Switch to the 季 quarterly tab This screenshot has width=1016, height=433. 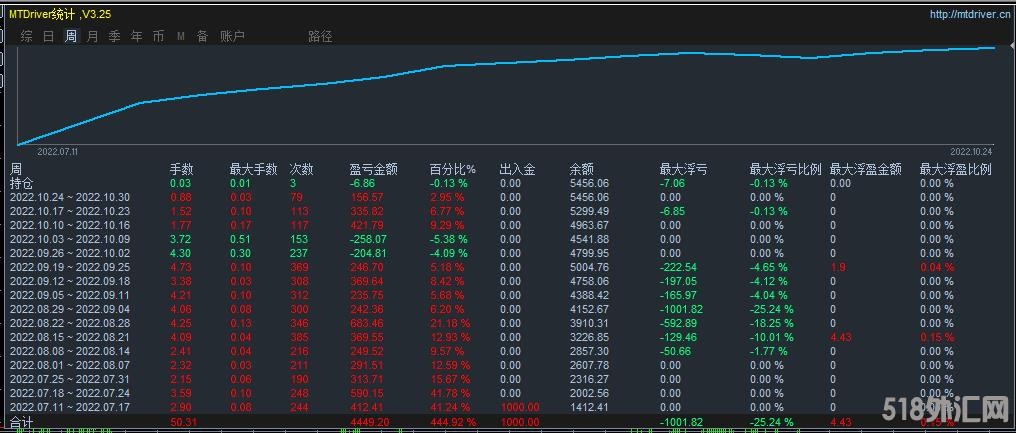coord(114,36)
